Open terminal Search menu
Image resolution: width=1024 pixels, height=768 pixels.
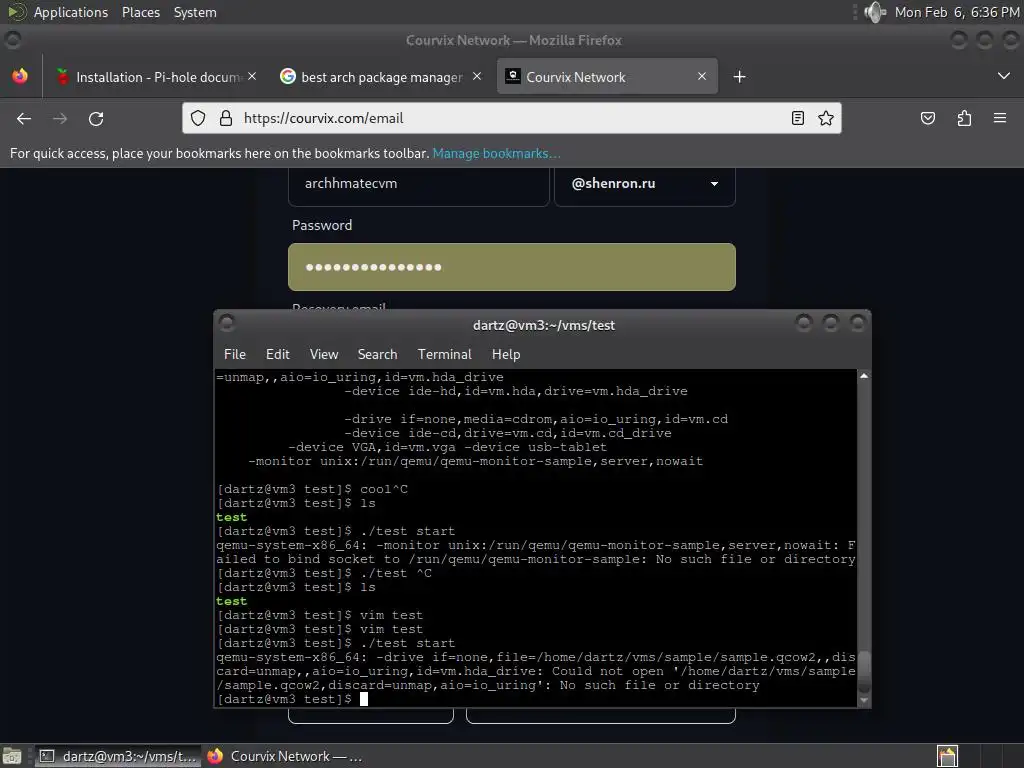[x=377, y=354]
